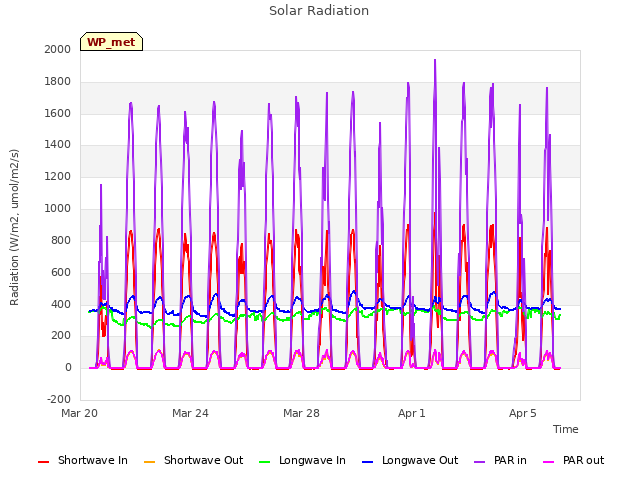Viewport: 640px width, 480px height.
Task: Toggle the Longwave Out legend entry
Action: coord(410,460)
